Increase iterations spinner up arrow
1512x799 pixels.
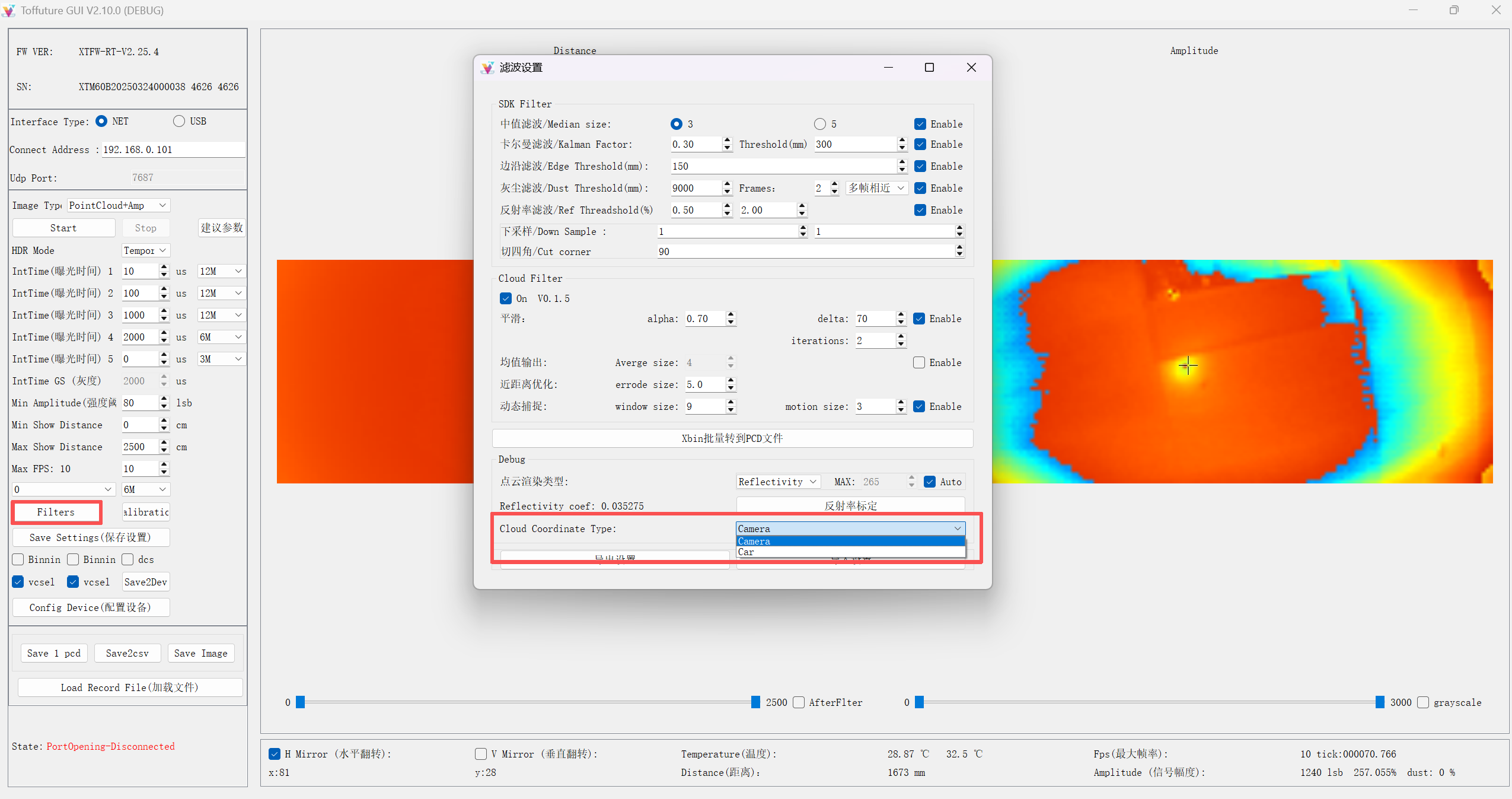pos(901,336)
